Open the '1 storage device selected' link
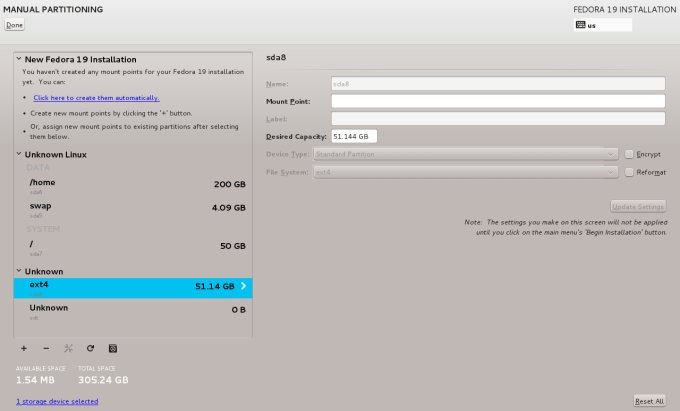 pos(57,401)
